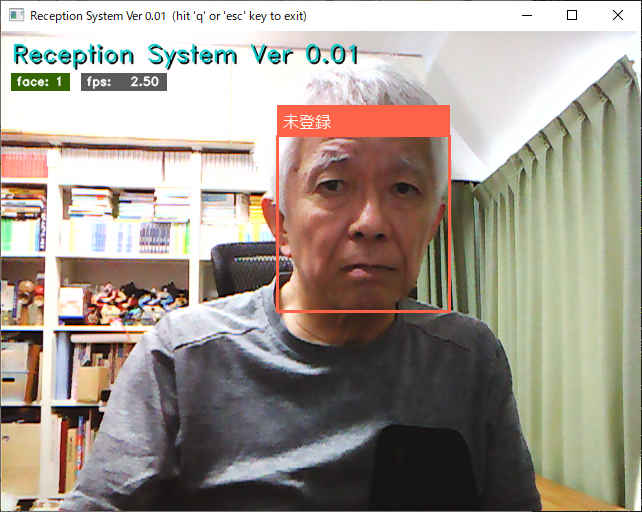Click the orange 未登録 label banner
The height and width of the screenshot is (512, 642).
[x=362, y=121]
